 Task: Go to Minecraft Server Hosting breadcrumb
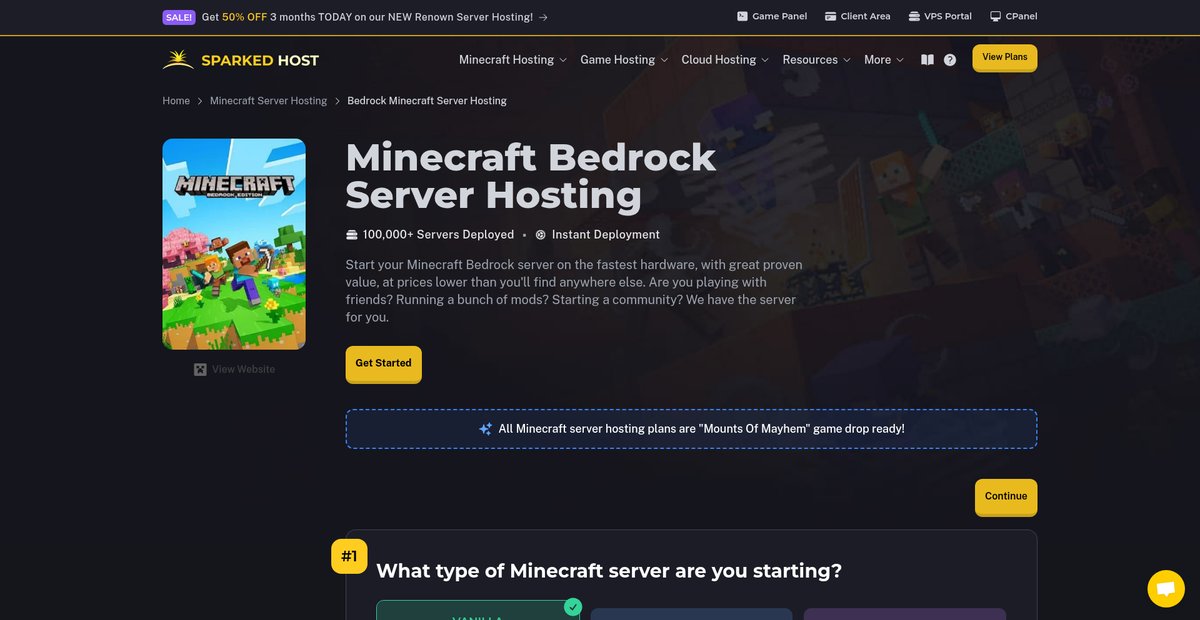268,101
